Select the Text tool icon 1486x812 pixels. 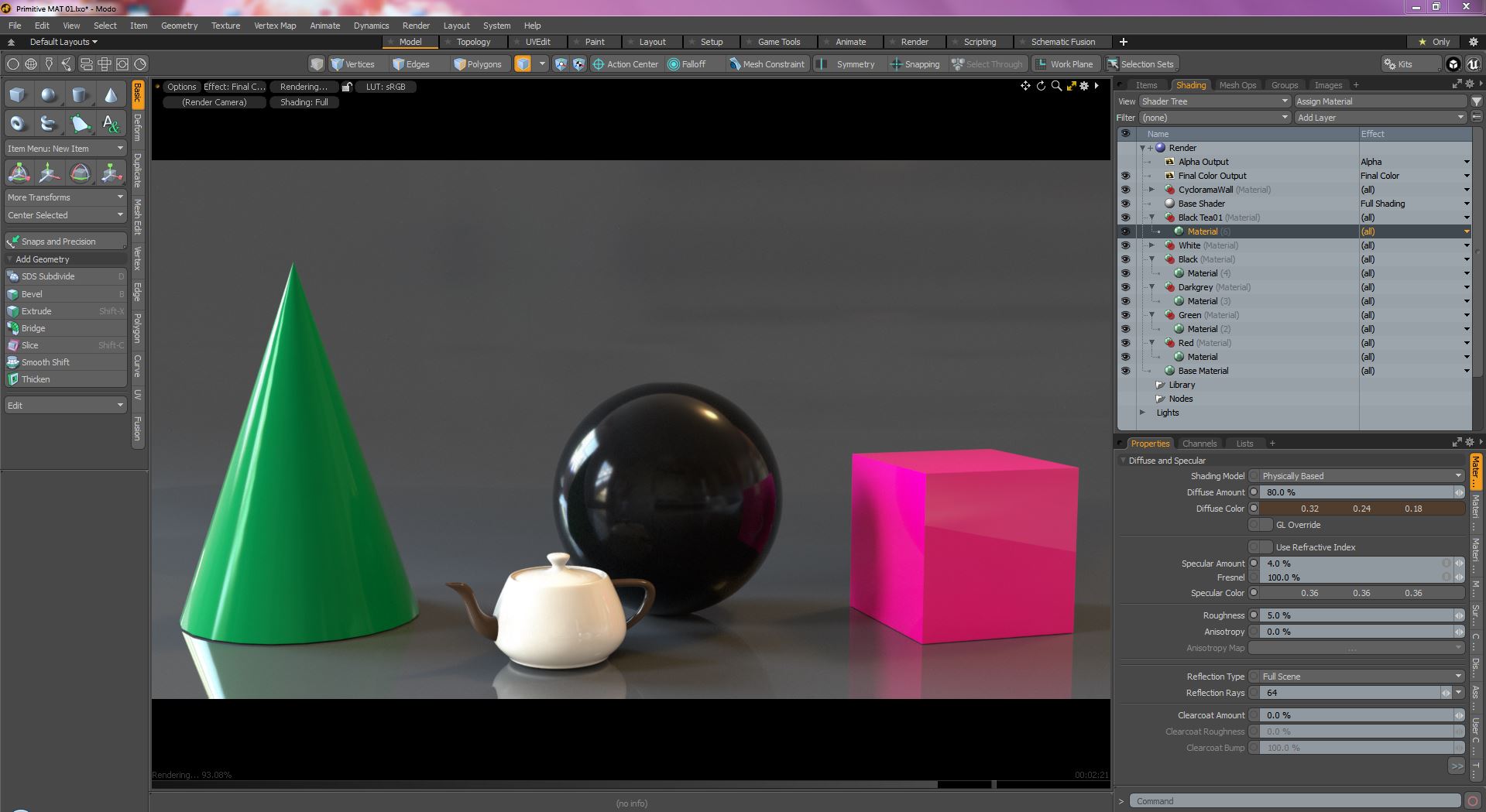[111, 124]
